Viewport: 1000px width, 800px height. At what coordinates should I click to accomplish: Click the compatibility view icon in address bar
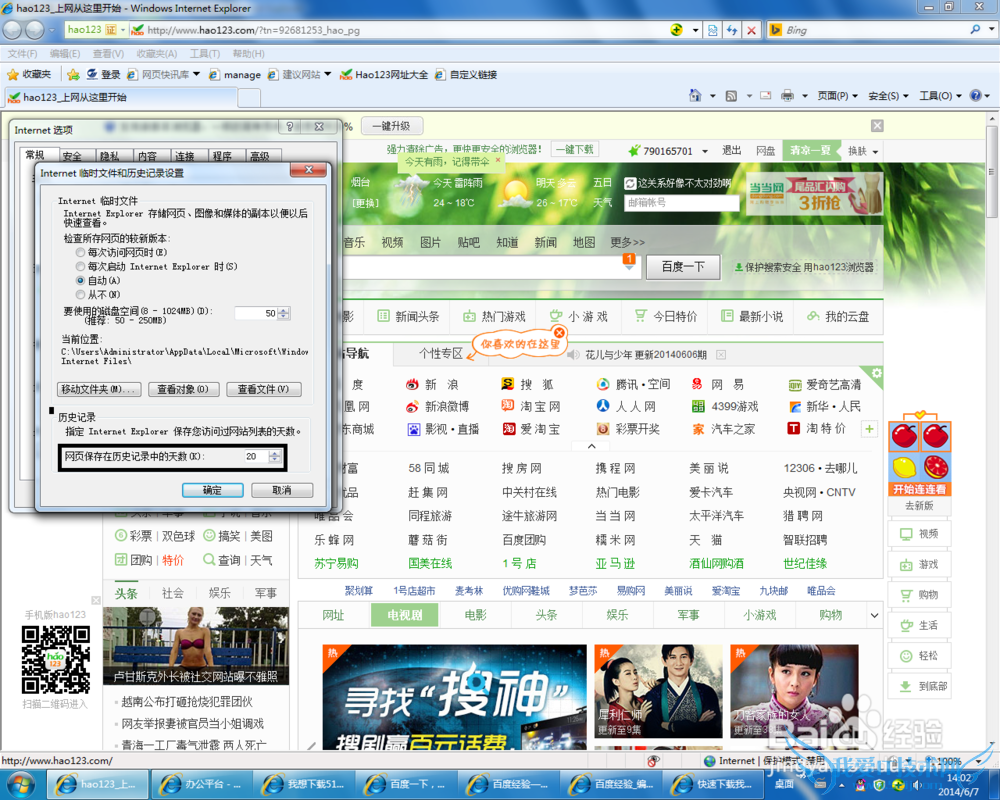712,30
